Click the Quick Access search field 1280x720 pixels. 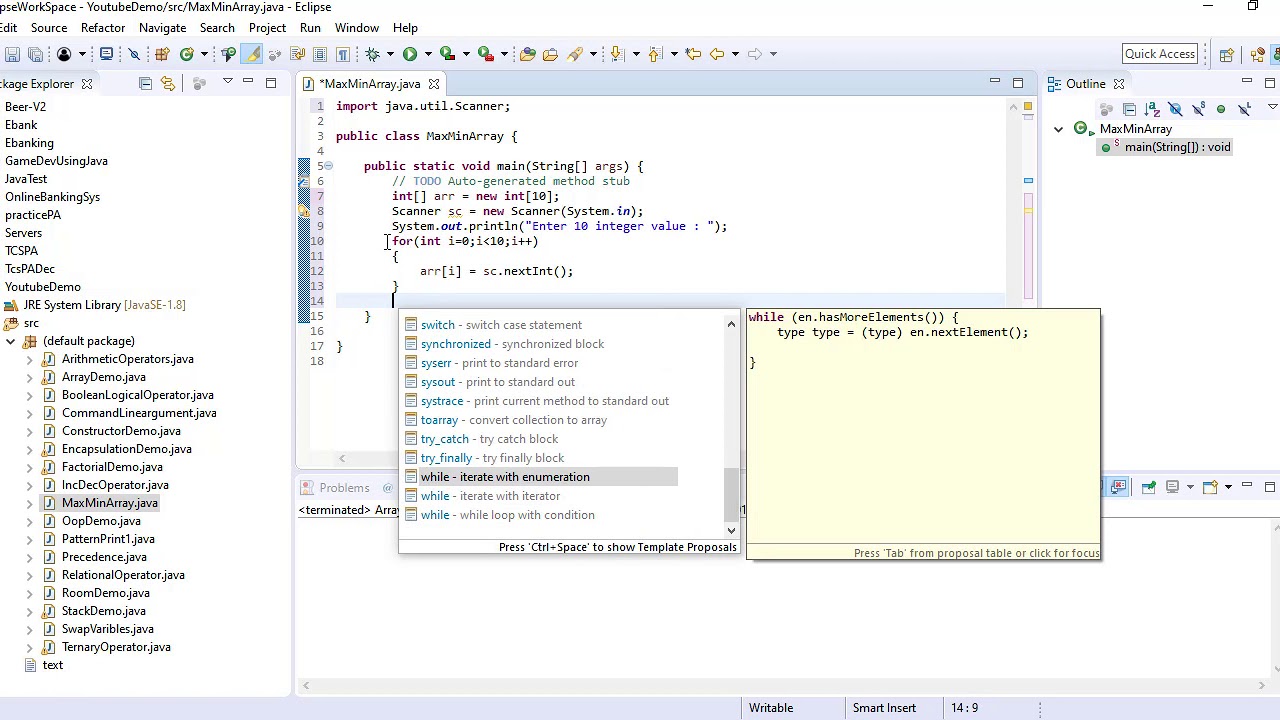pos(1159,54)
